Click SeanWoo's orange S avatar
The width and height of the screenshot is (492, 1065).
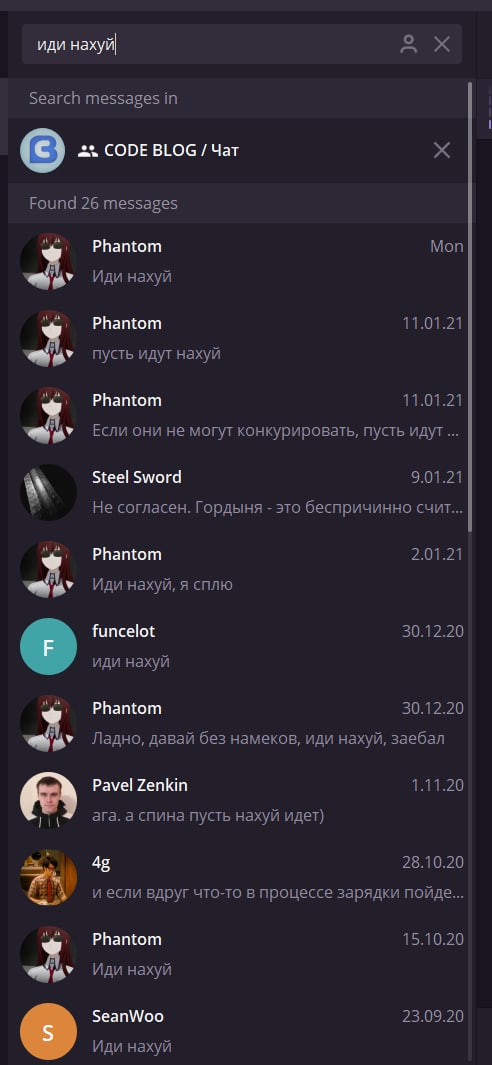click(48, 1031)
